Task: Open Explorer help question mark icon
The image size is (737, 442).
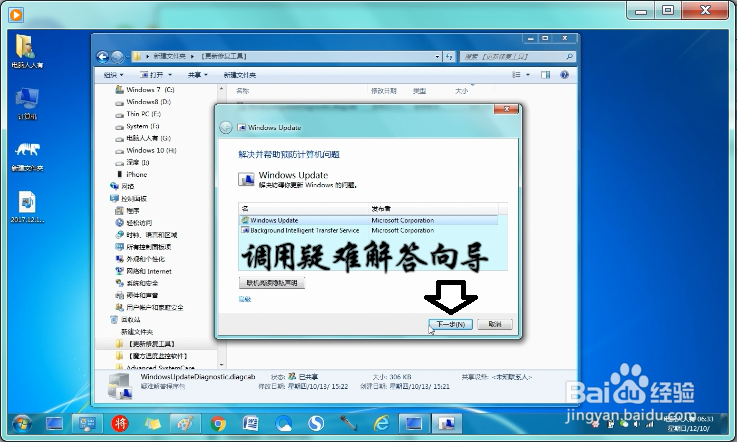Action: tap(565, 75)
